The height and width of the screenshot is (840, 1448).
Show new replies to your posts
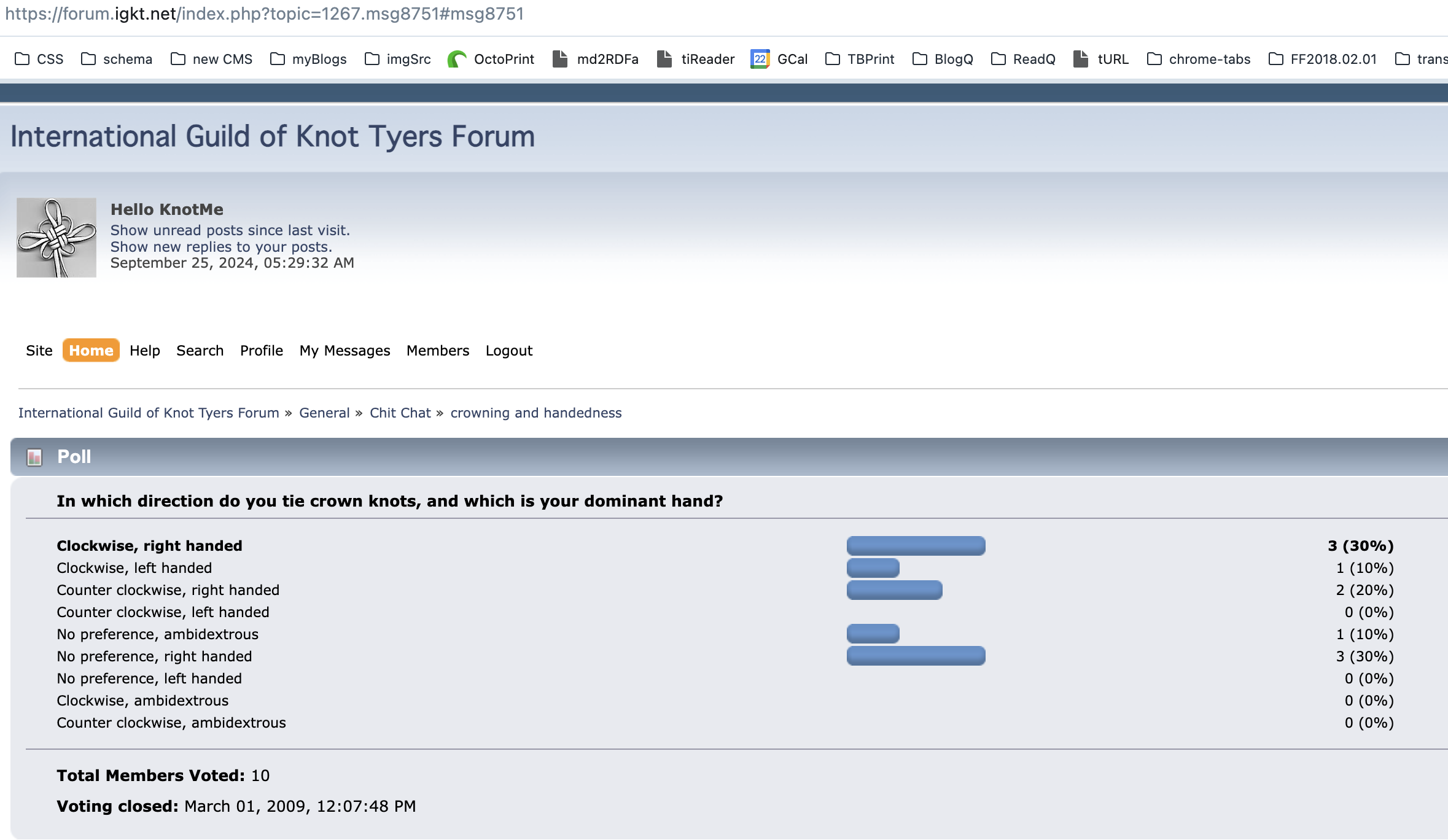[x=221, y=247]
